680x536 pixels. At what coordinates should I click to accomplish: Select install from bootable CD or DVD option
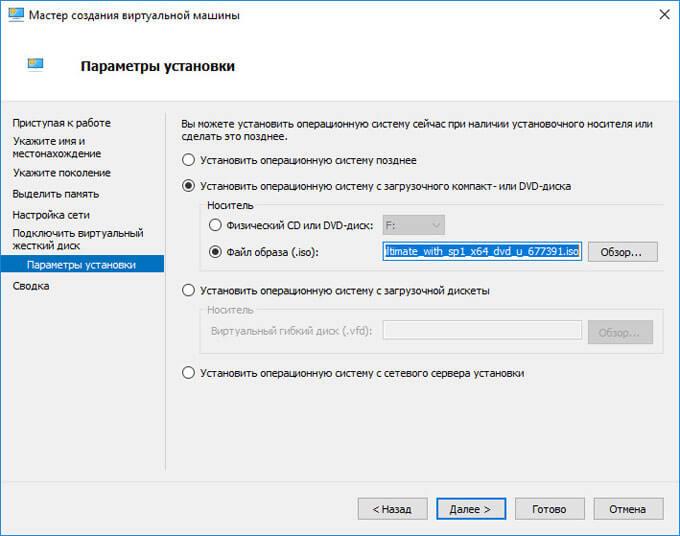187,185
